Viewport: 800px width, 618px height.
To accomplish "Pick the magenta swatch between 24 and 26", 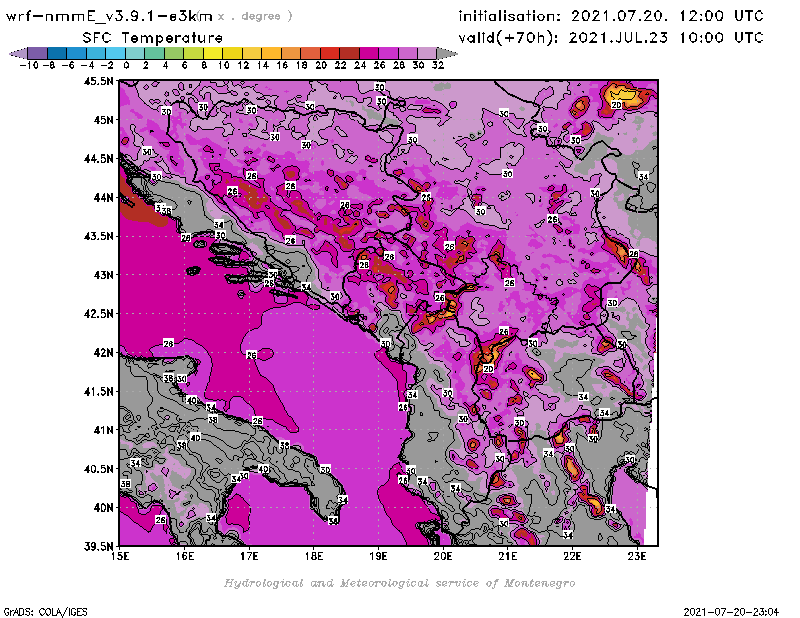I will click(369, 53).
